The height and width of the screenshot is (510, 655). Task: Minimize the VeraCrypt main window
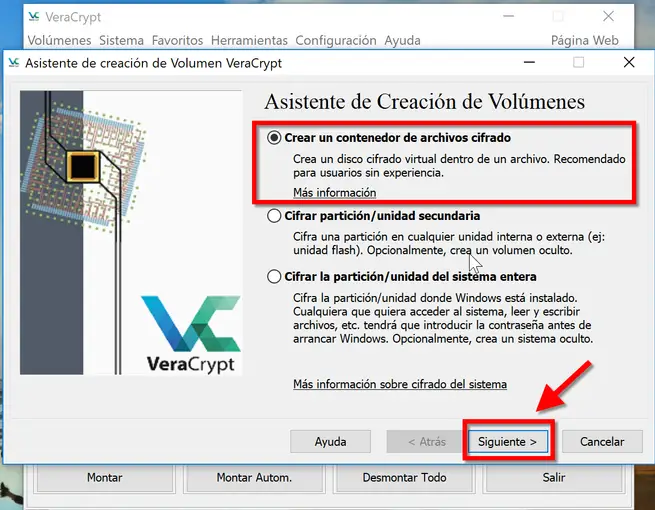(508, 16)
